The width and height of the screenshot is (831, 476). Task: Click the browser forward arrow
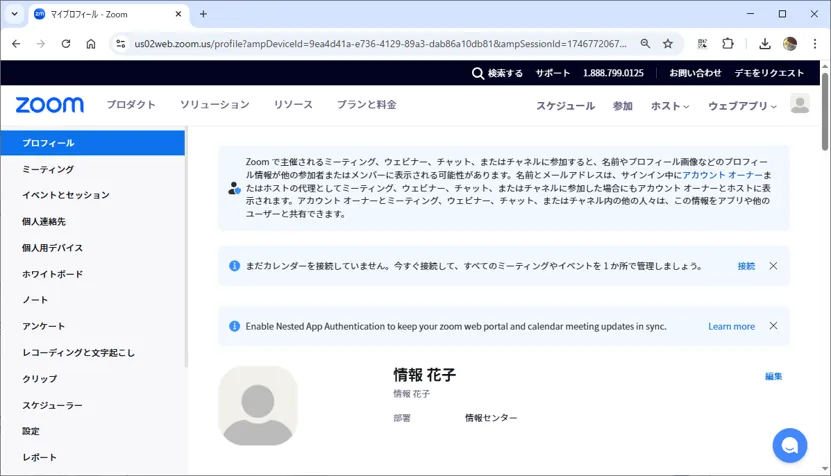pos(41,44)
